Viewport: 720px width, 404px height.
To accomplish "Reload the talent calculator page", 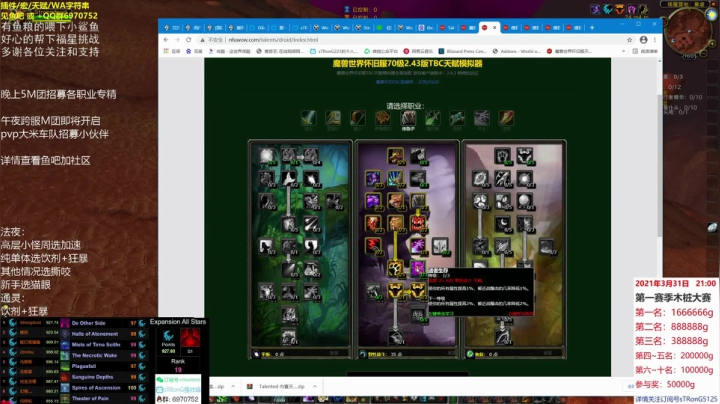I will click(188, 40).
